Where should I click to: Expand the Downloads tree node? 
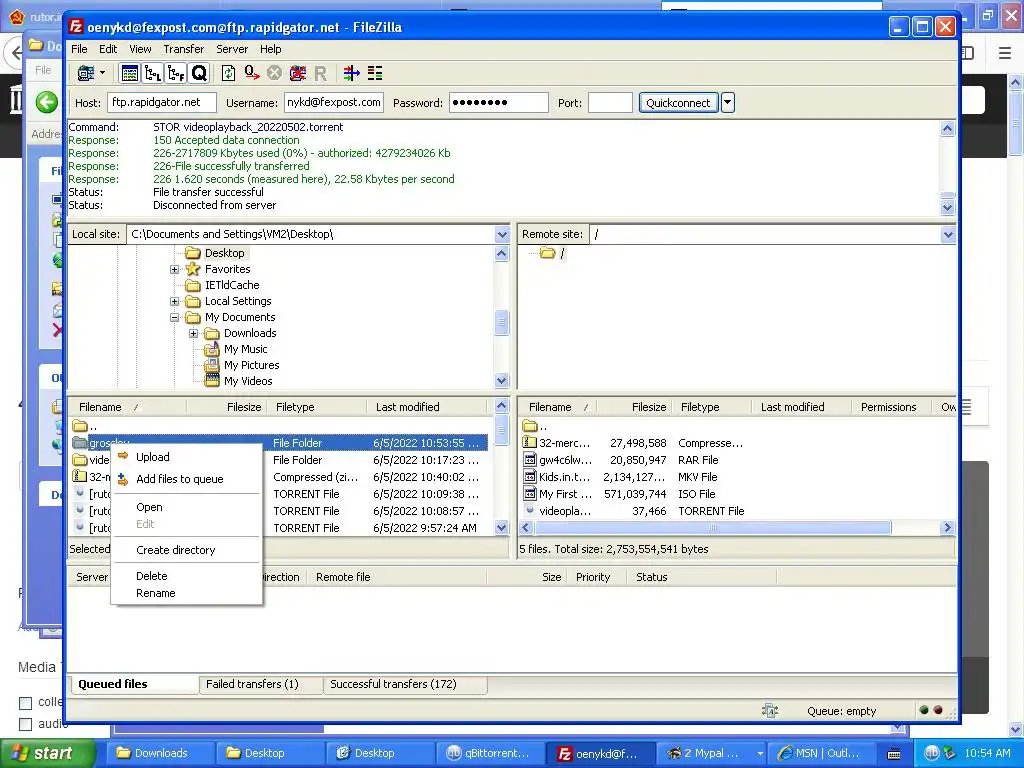click(x=193, y=333)
